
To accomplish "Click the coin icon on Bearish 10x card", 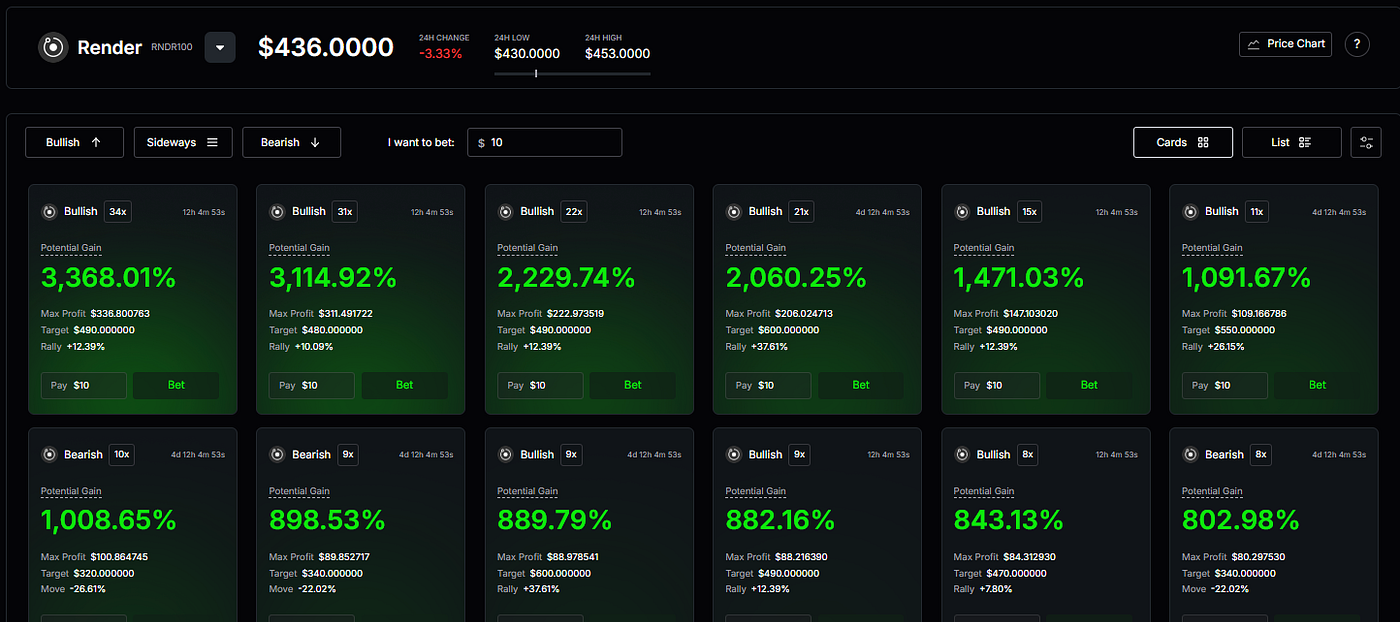I will (x=49, y=454).
